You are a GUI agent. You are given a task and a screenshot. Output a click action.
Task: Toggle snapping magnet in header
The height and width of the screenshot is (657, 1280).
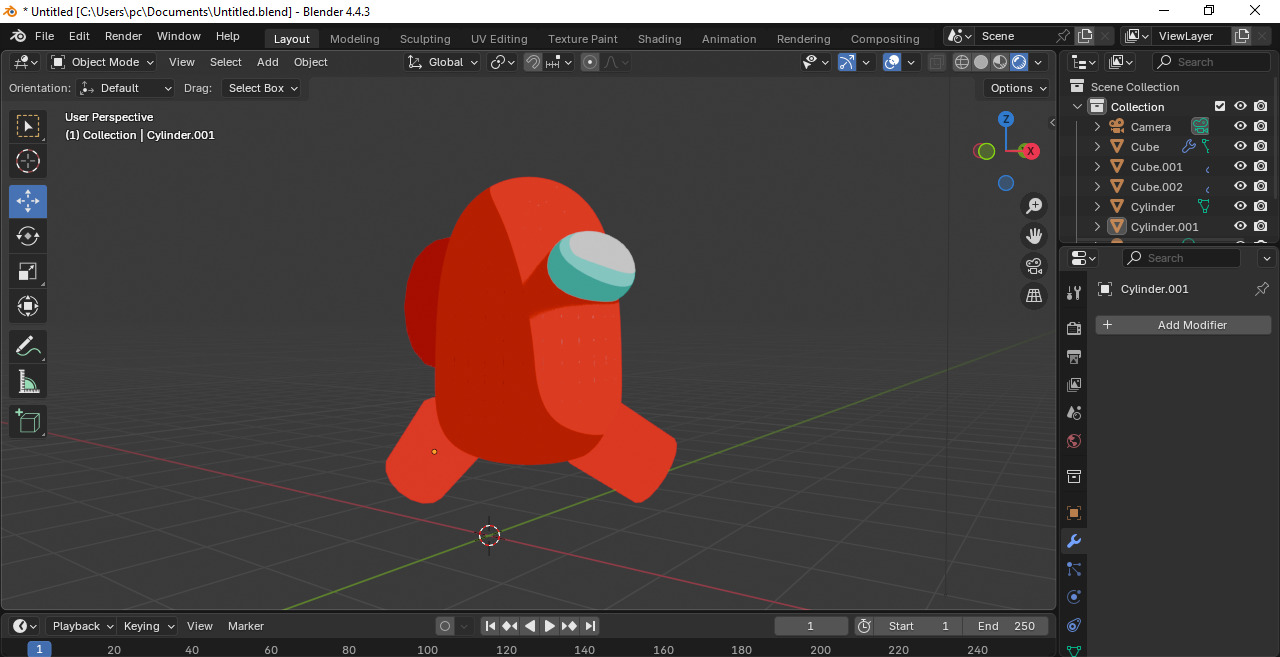533,62
